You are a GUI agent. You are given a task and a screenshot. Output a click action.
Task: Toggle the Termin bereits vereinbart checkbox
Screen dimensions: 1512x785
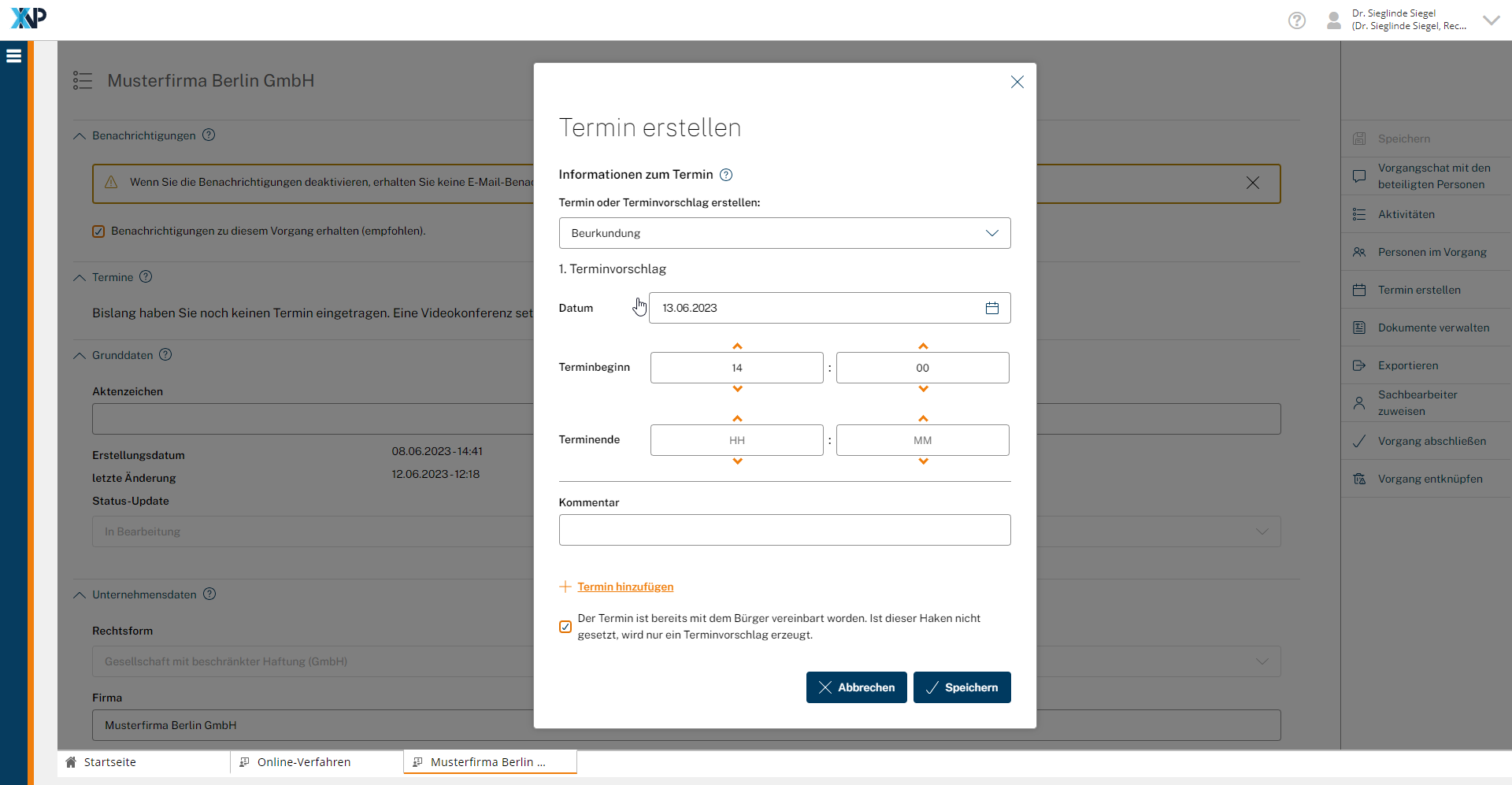click(565, 627)
